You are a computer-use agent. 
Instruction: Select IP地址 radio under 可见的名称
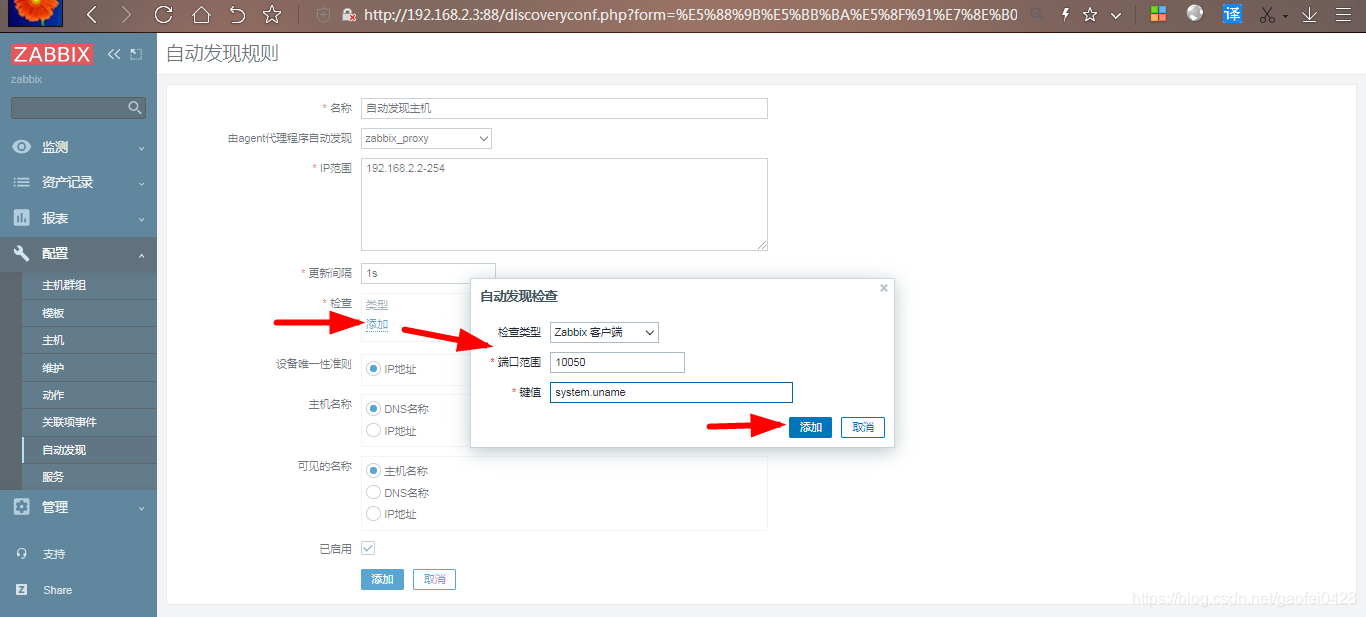tap(374, 514)
